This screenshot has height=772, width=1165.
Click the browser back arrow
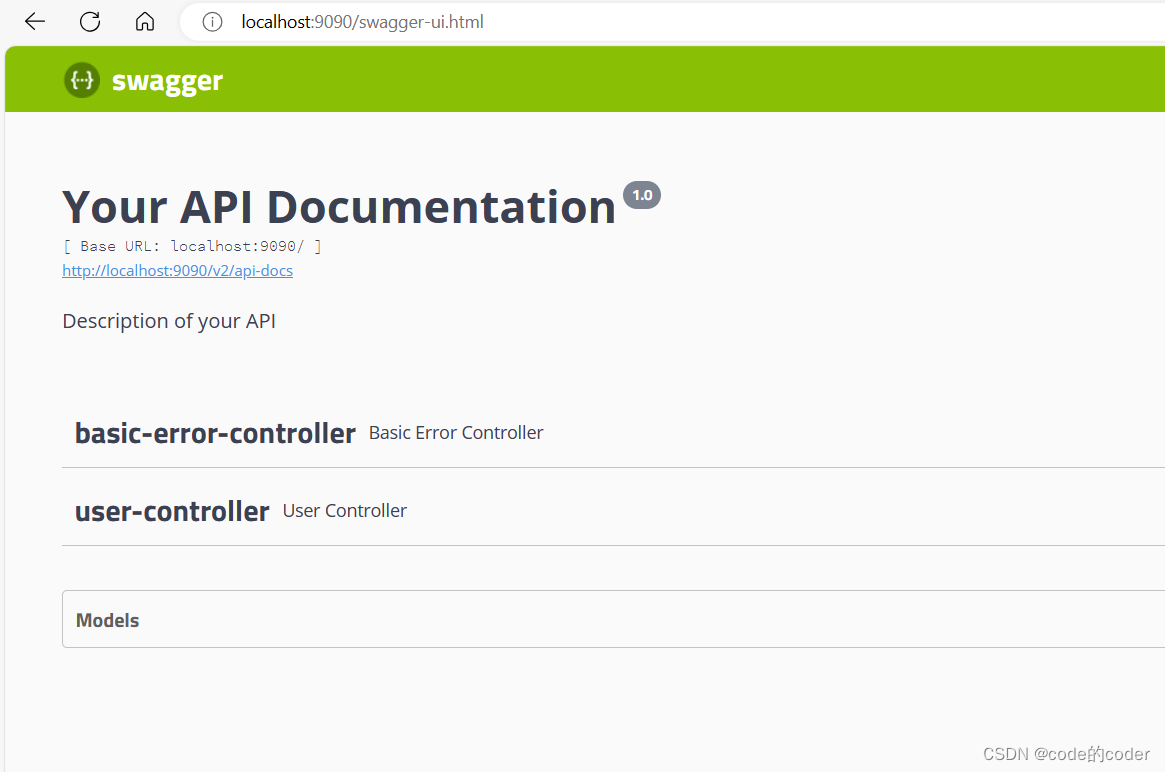click(35, 22)
